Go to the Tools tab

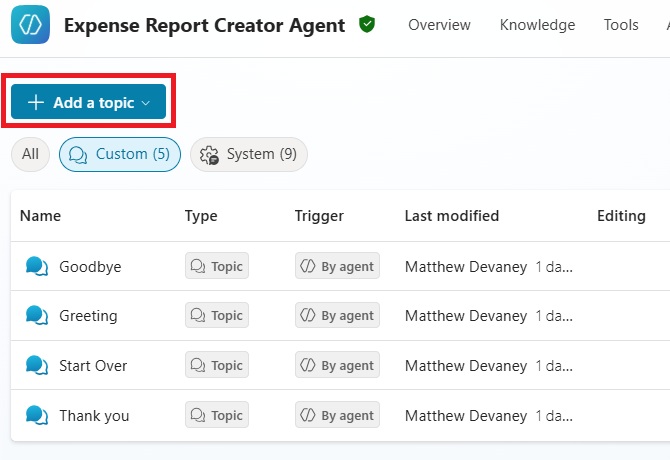(x=621, y=25)
